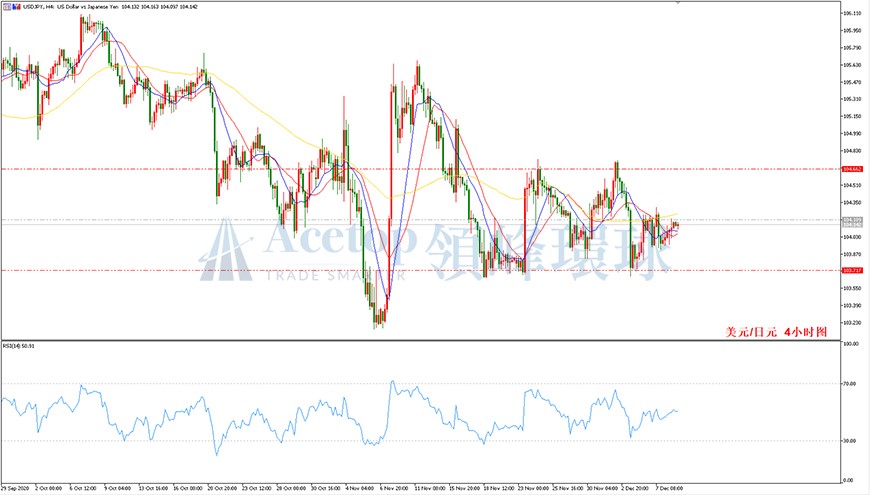Click the 105.470 price axis label
This screenshot has height=495, width=870.
pos(852,82)
